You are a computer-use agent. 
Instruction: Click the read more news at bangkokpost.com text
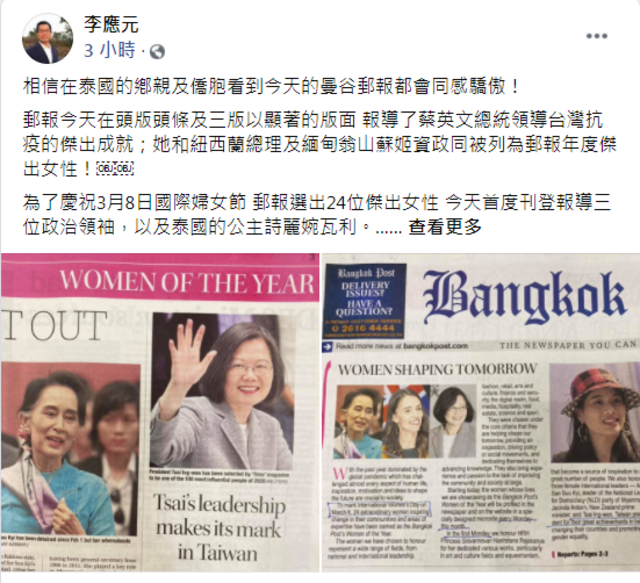402,346
